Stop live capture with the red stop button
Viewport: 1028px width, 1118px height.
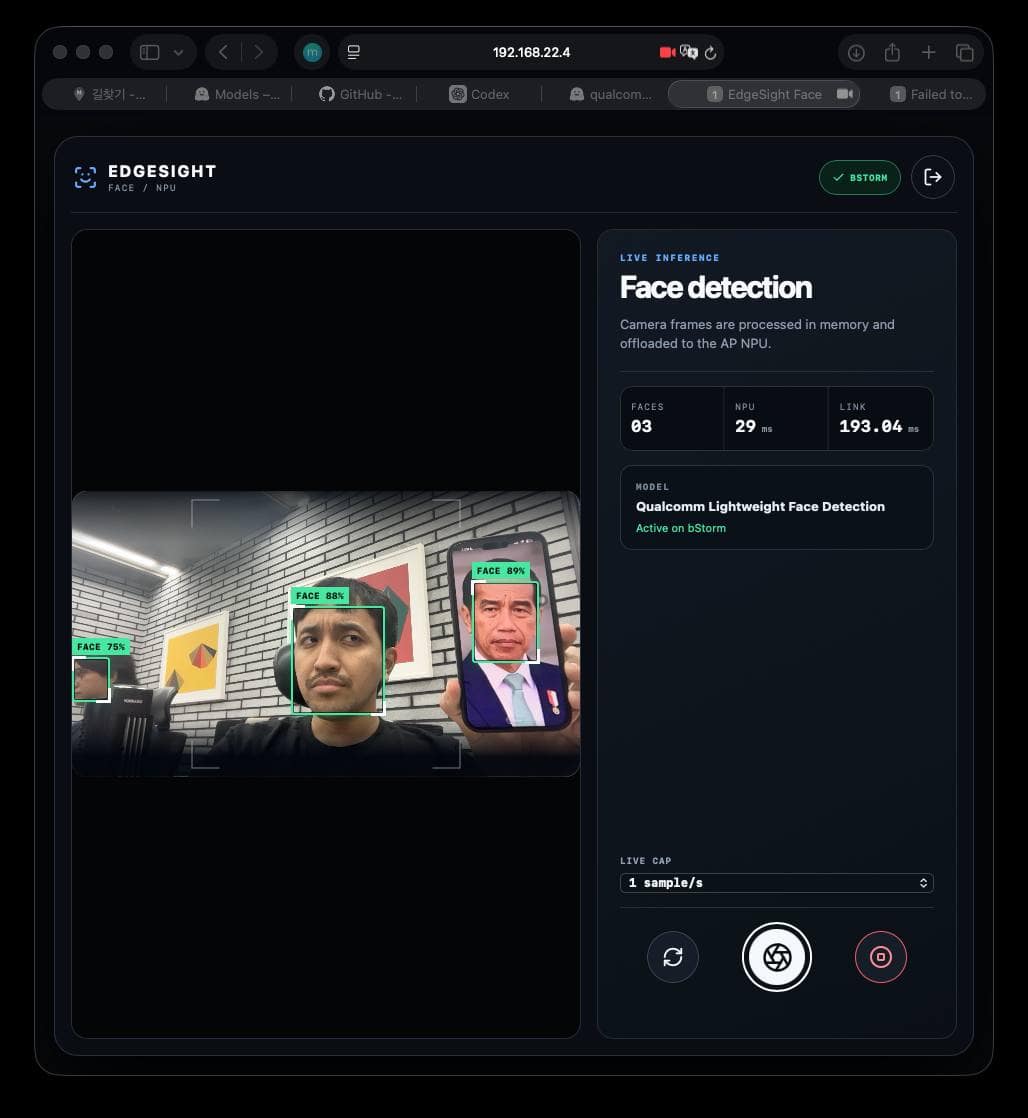point(881,957)
